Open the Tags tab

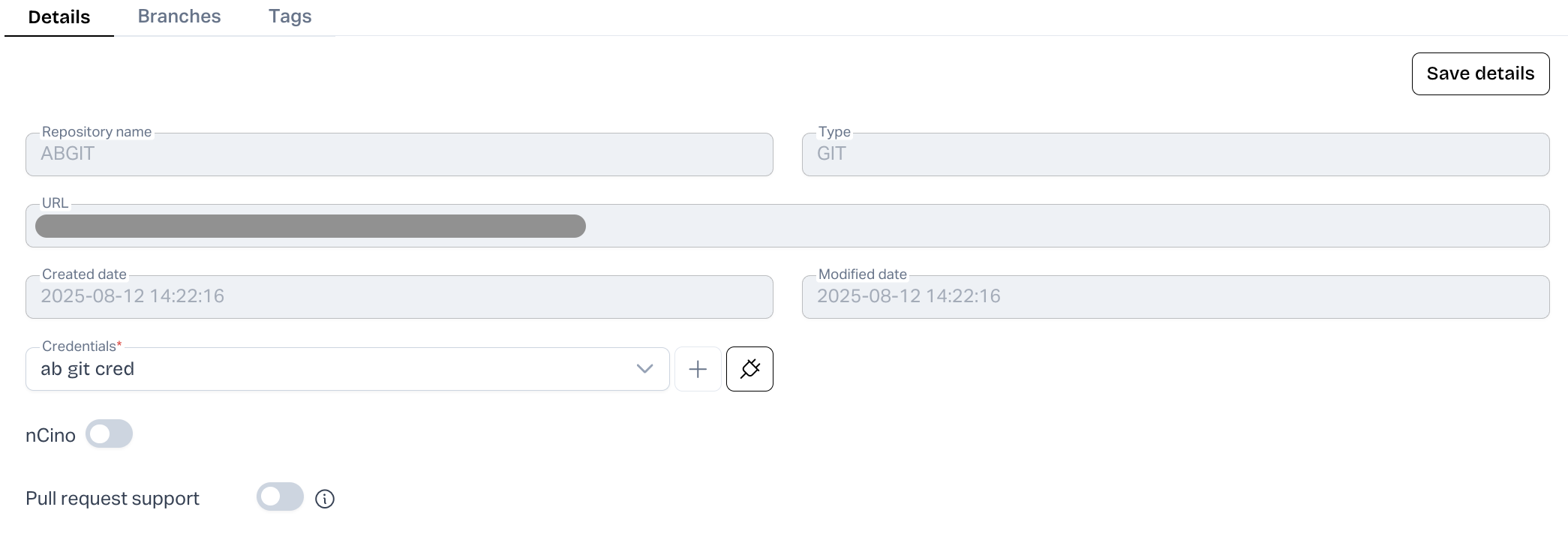coord(290,16)
